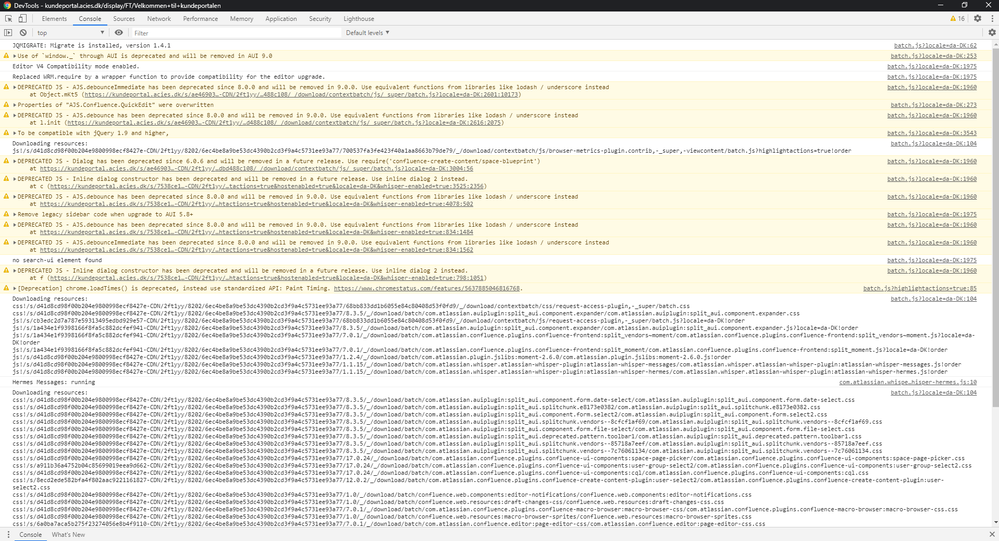Open the Lighthouse tab
The height and width of the screenshot is (541, 999).
pos(359,18)
